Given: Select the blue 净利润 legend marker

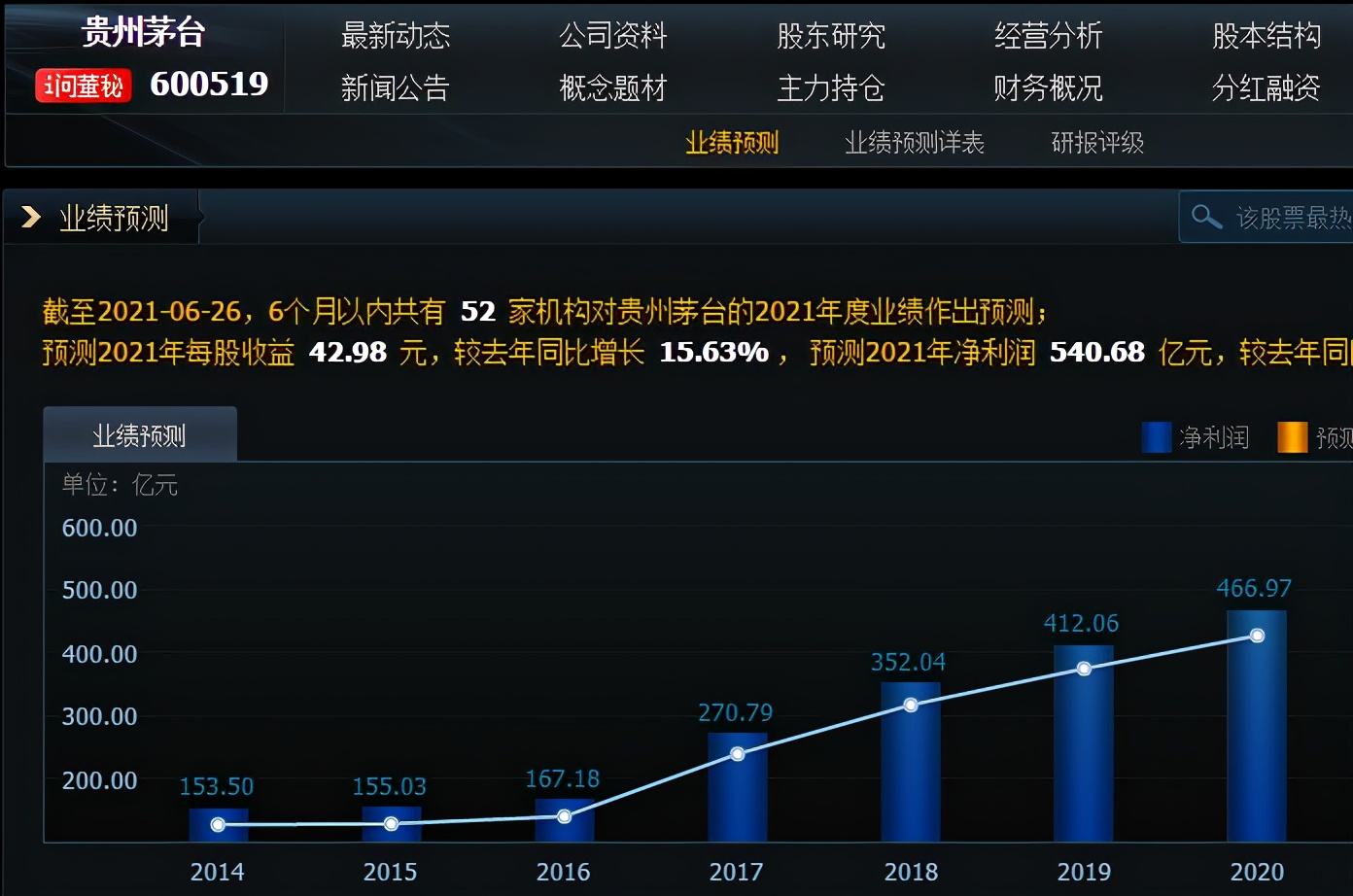Looking at the screenshot, I should (x=1155, y=437).
